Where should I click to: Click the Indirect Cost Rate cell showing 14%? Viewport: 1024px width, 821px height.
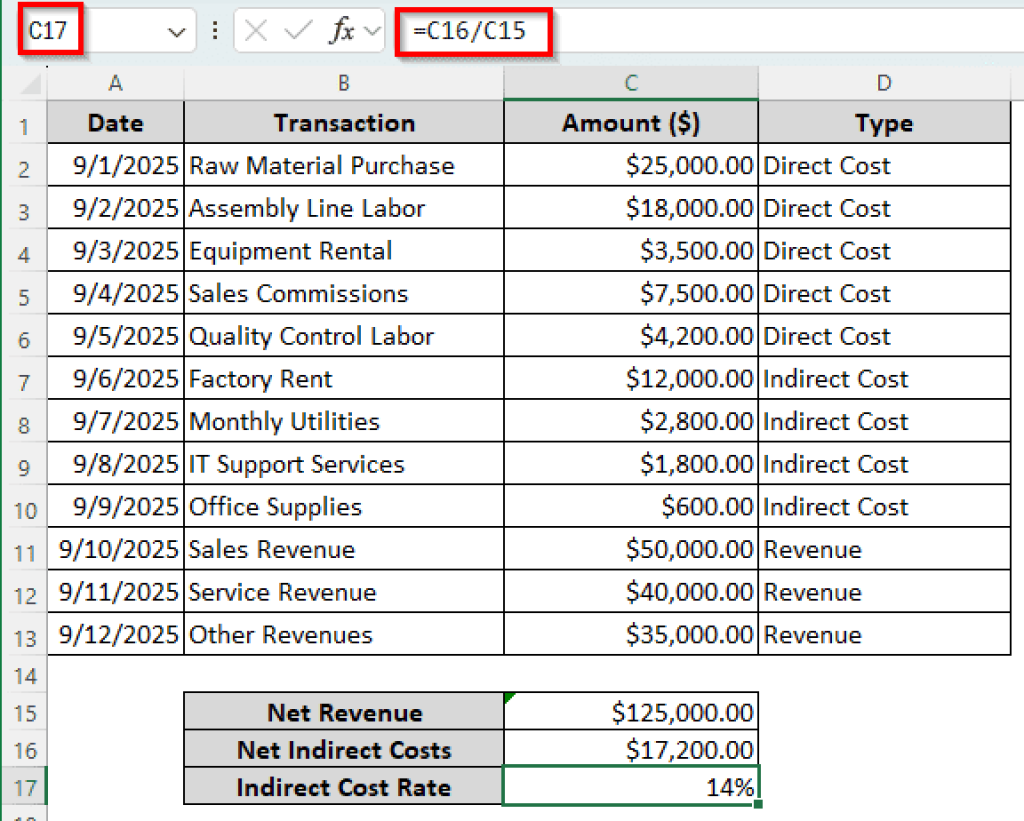(x=630, y=788)
